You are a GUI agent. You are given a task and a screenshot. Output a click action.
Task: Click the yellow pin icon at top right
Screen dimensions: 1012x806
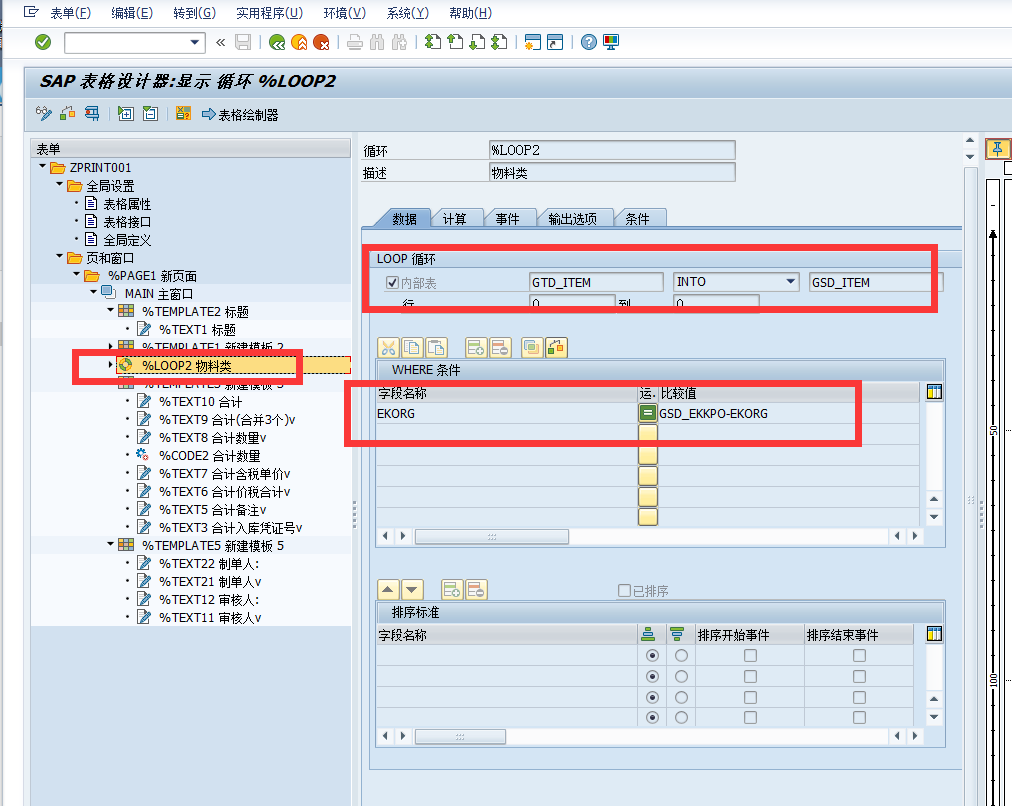point(997,148)
